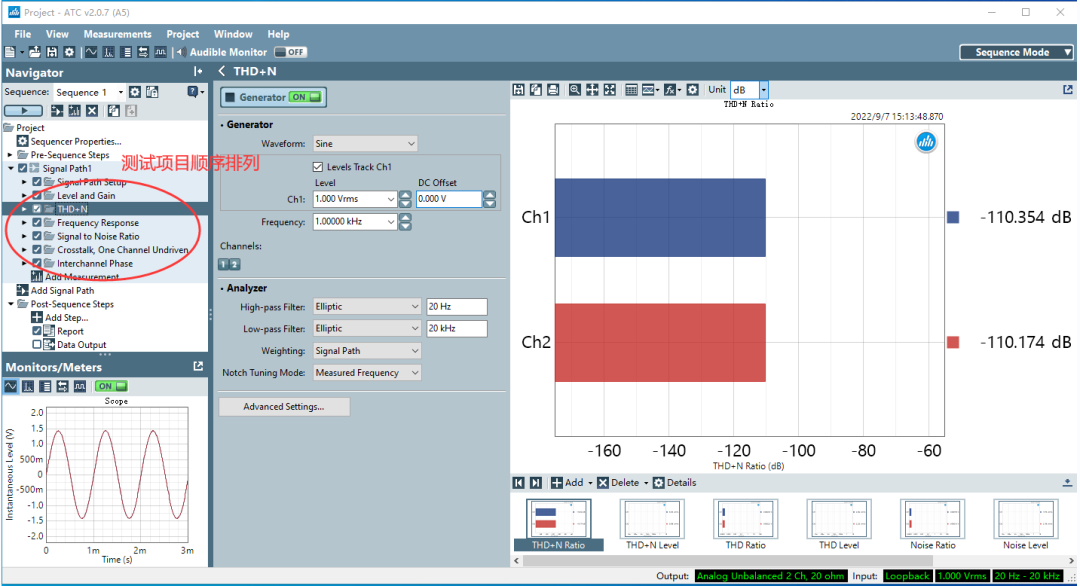The height and width of the screenshot is (586, 1080).
Task: Open the Low-pass Filter Elliptic dropdown
Action: point(366,328)
